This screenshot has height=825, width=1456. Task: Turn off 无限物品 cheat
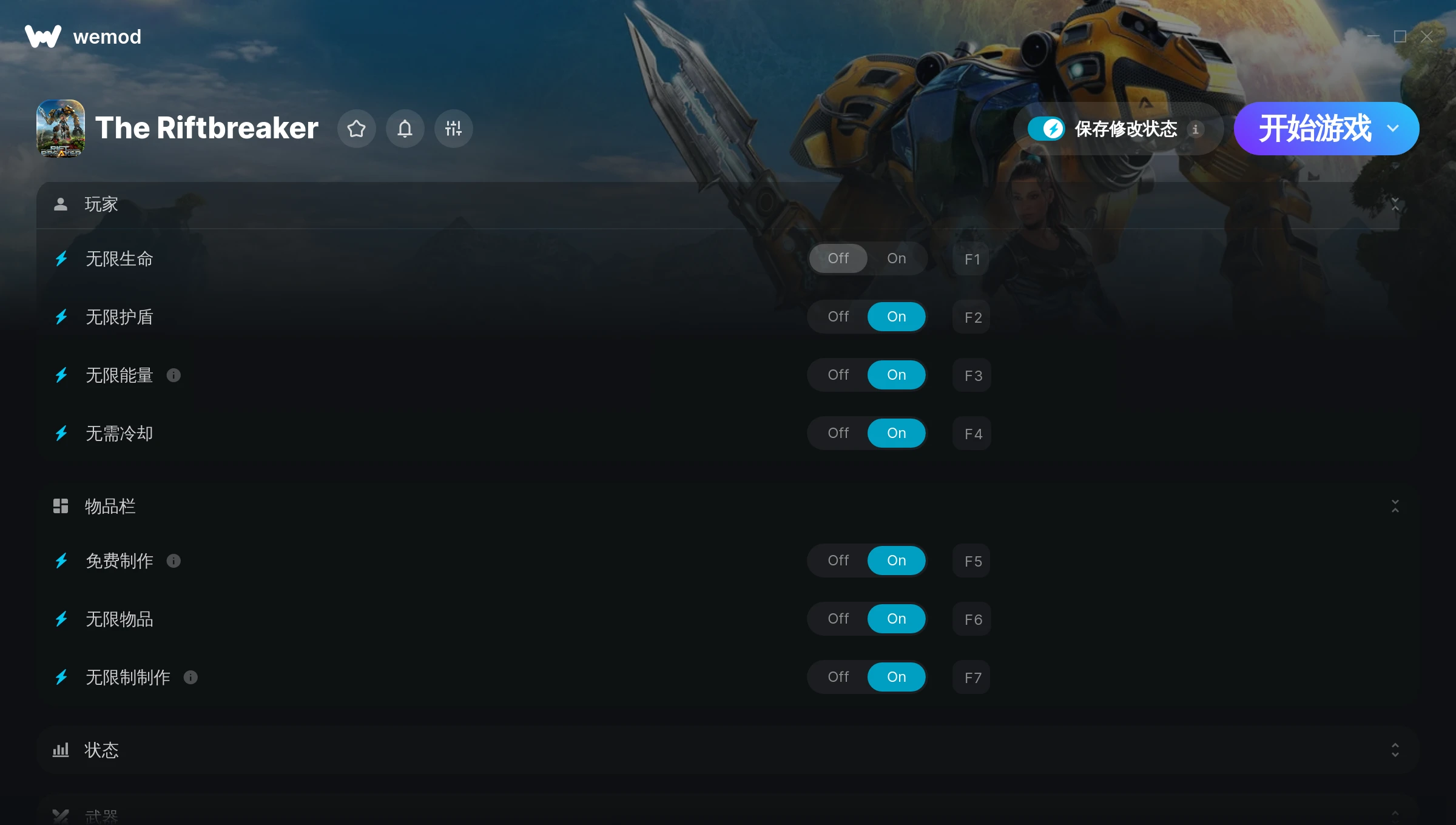(x=838, y=619)
